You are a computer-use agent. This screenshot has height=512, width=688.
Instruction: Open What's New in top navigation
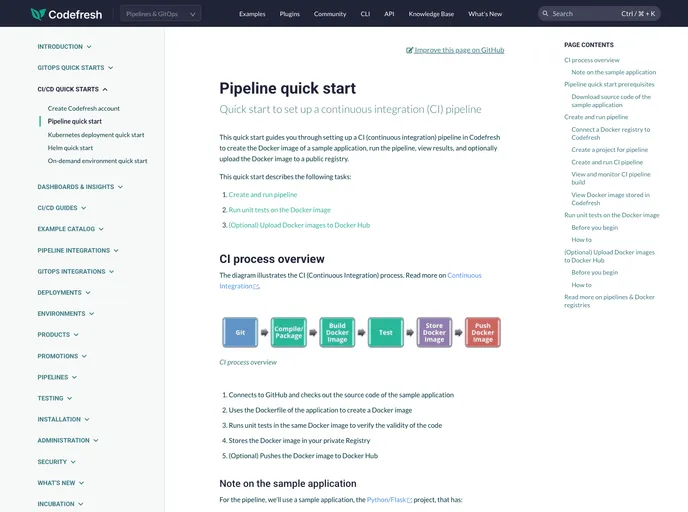[x=485, y=14]
